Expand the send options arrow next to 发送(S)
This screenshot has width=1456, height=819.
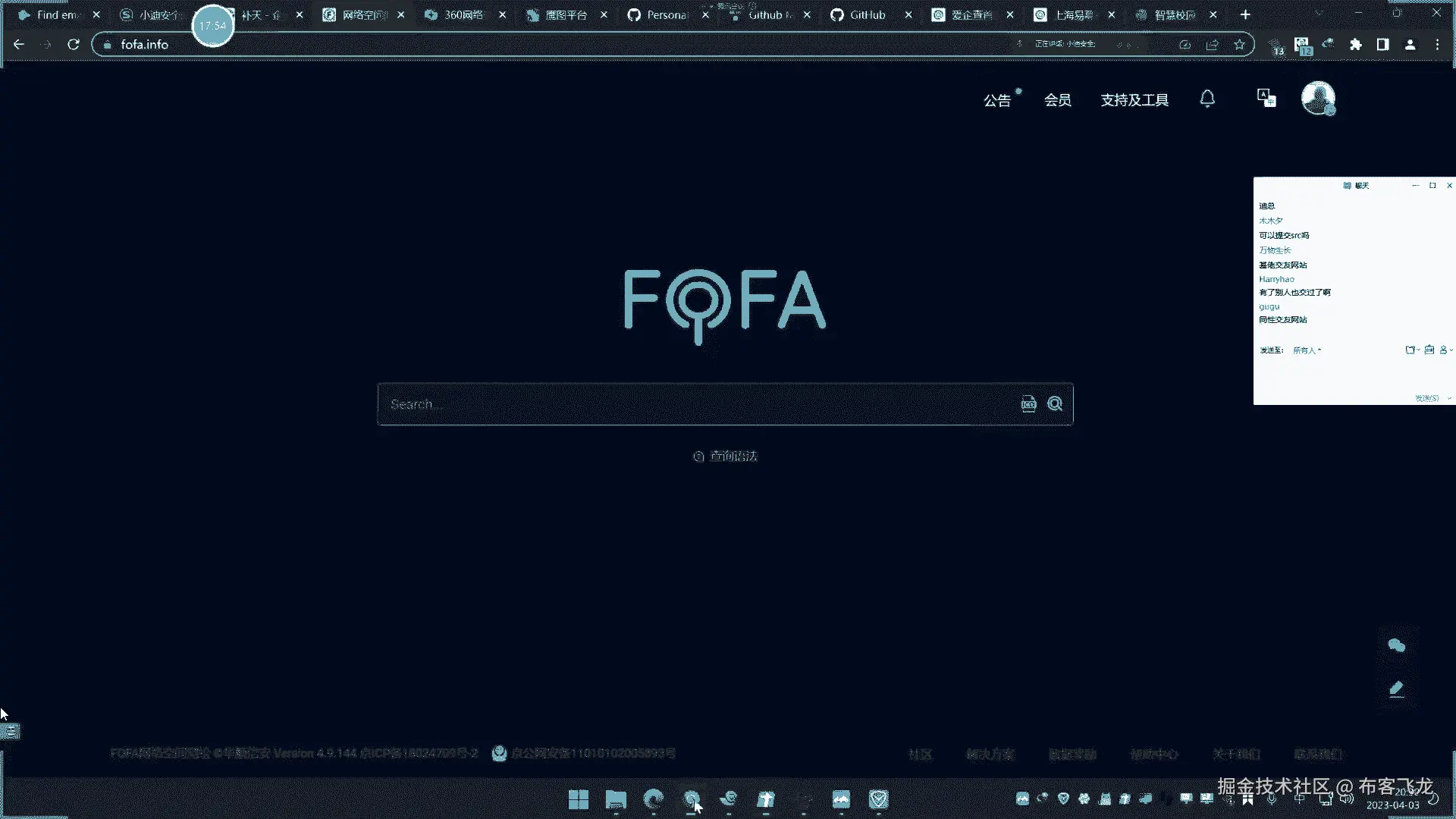pyautogui.click(x=1449, y=398)
